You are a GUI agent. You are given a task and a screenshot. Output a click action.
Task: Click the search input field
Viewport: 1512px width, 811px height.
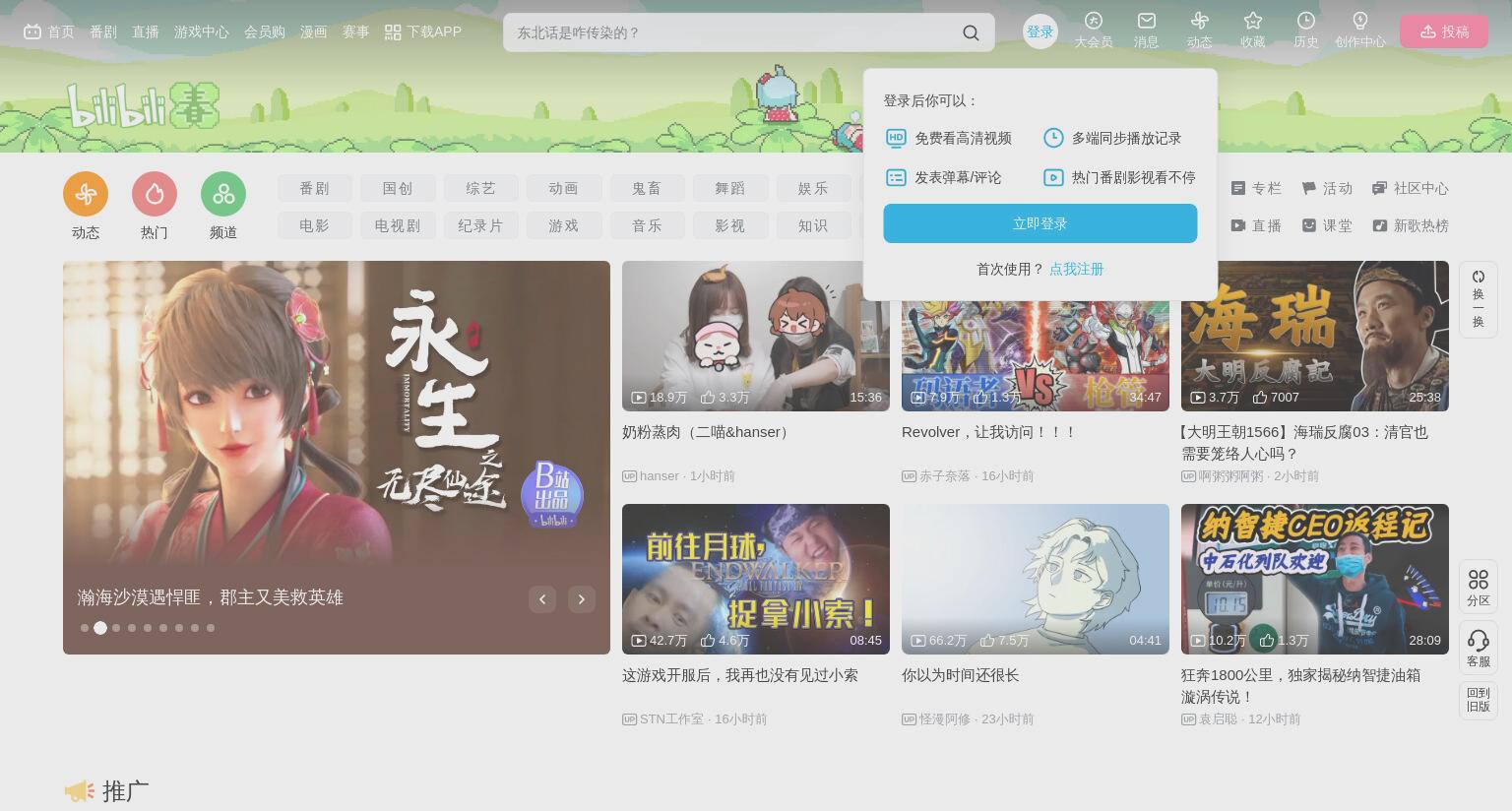[733, 32]
